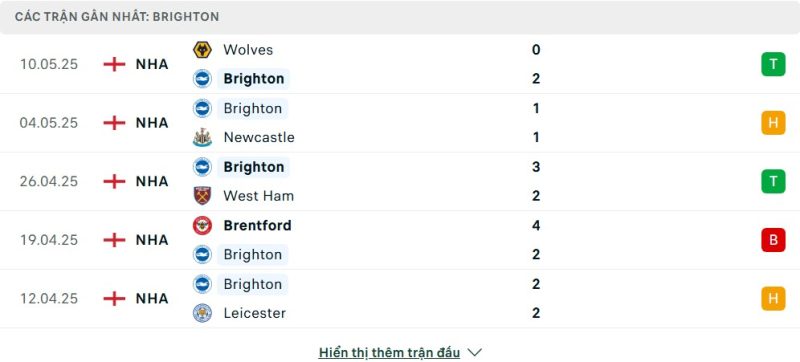Image resolution: width=800 pixels, height=362 pixels.
Task: Click green T result badge for Wolves match
Action: pyautogui.click(x=773, y=64)
